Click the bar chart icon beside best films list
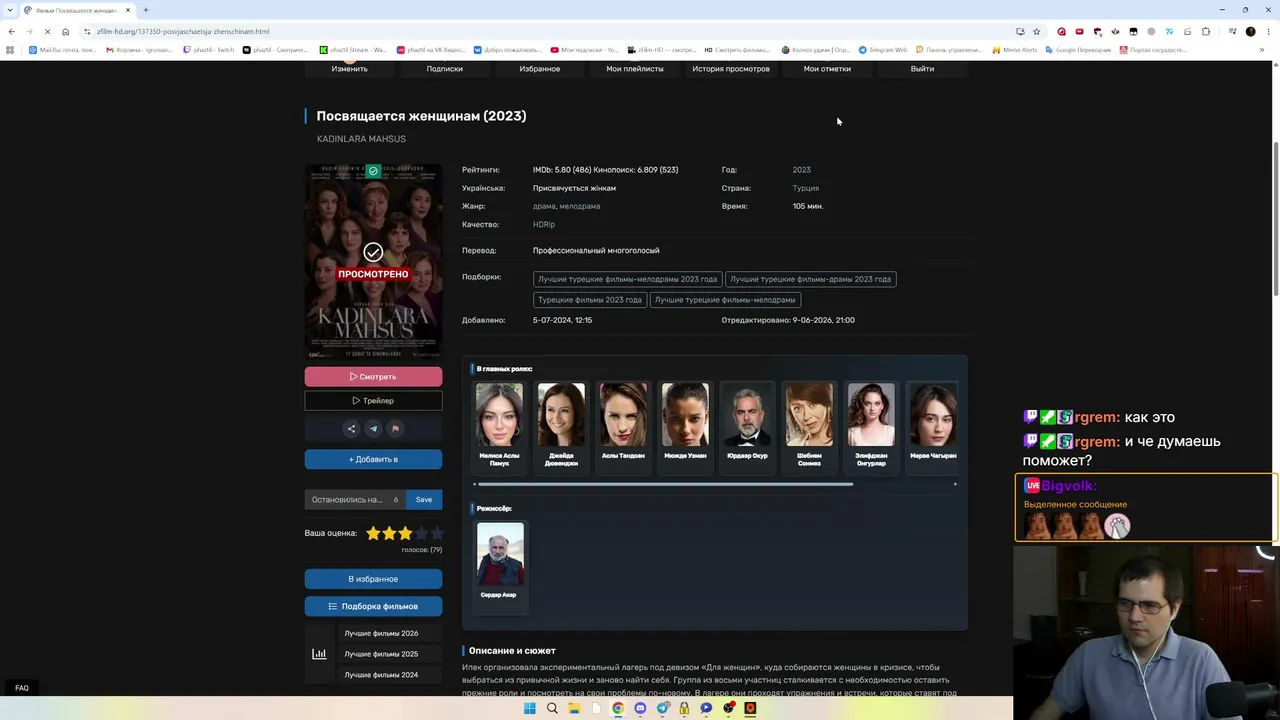The width and height of the screenshot is (1280, 720). point(319,654)
